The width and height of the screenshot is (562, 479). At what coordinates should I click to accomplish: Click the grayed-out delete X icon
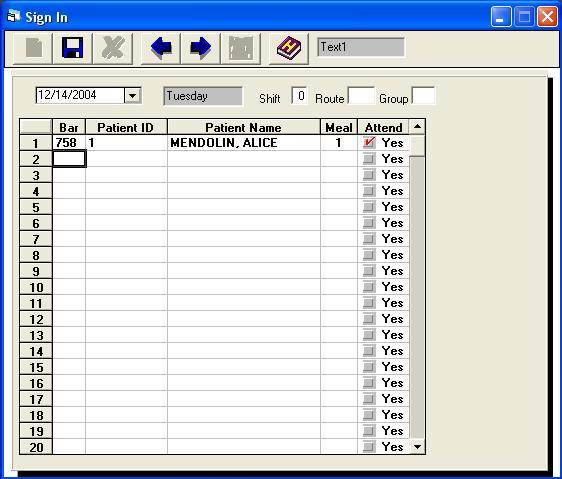(x=113, y=48)
